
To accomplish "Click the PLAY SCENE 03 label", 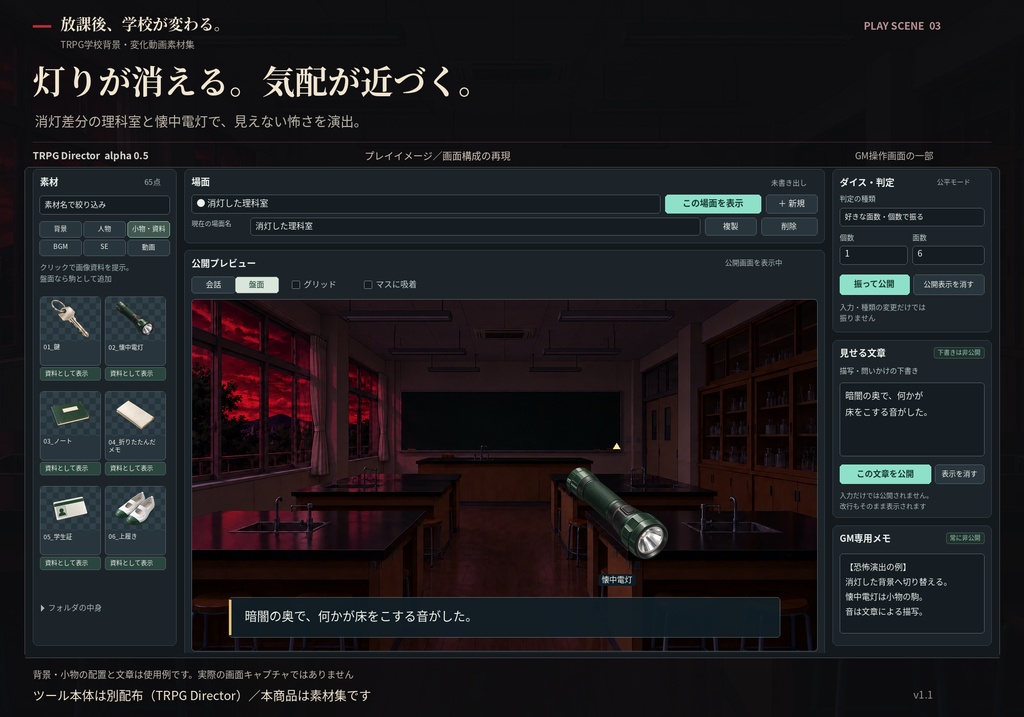I will tap(902, 26).
